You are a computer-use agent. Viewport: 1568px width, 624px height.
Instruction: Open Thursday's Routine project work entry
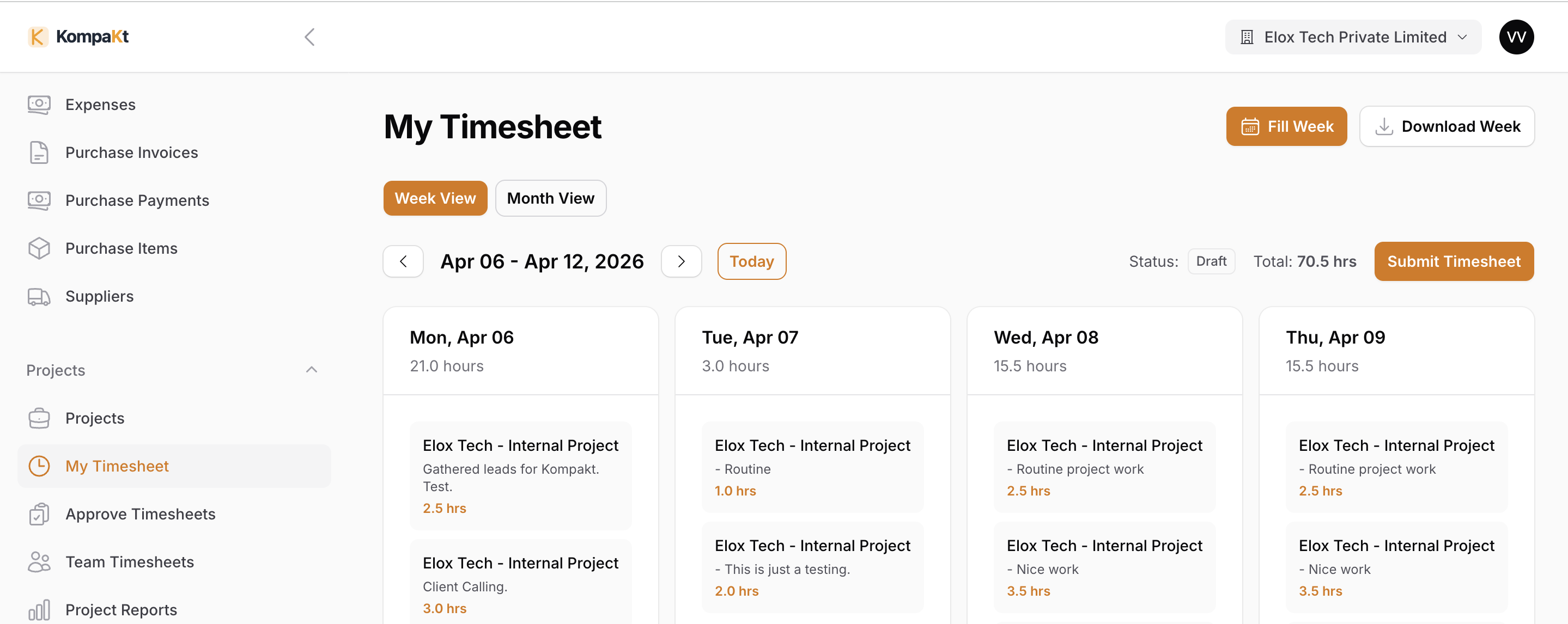pos(1396,468)
